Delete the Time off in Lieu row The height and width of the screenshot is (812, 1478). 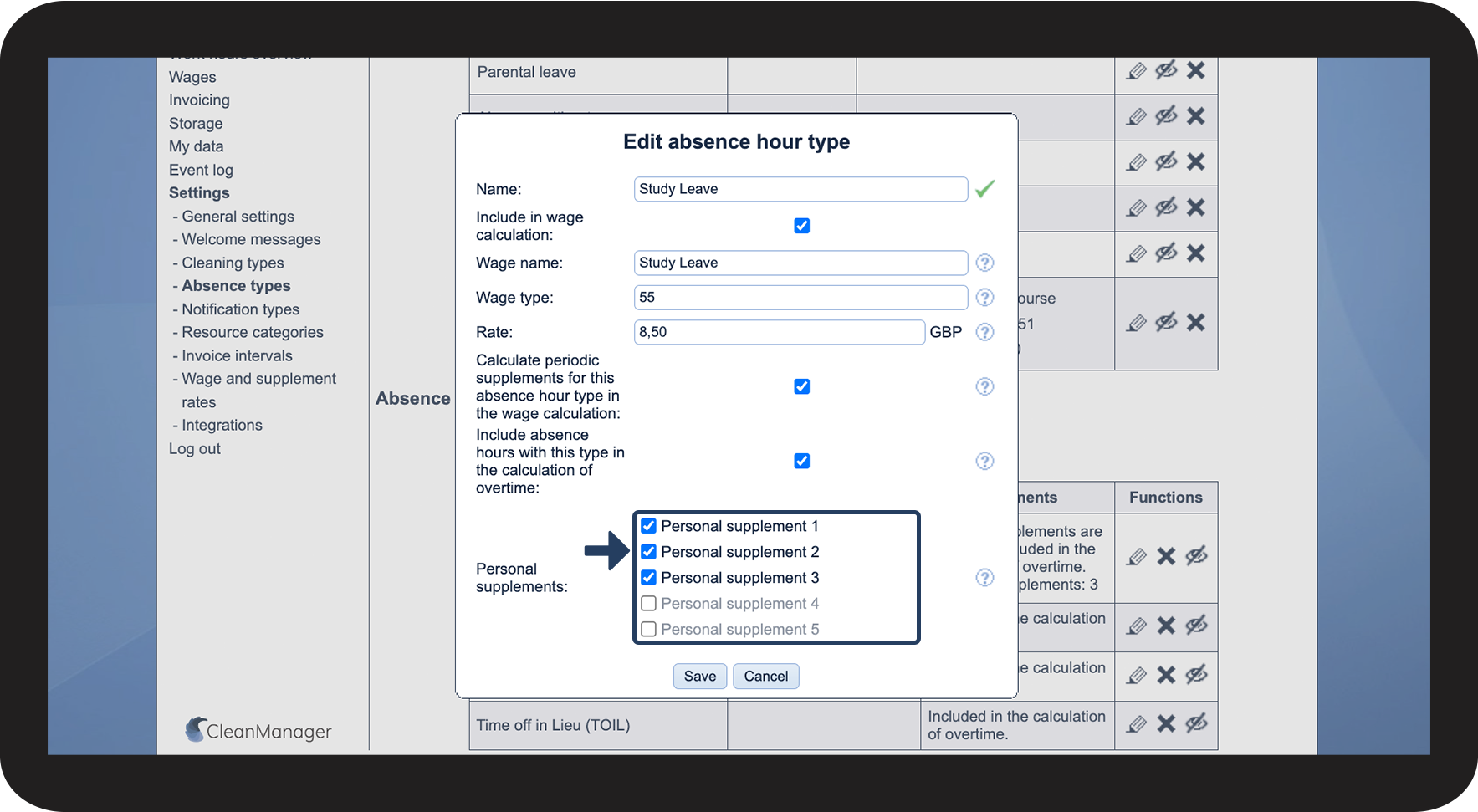pyautogui.click(x=1166, y=723)
